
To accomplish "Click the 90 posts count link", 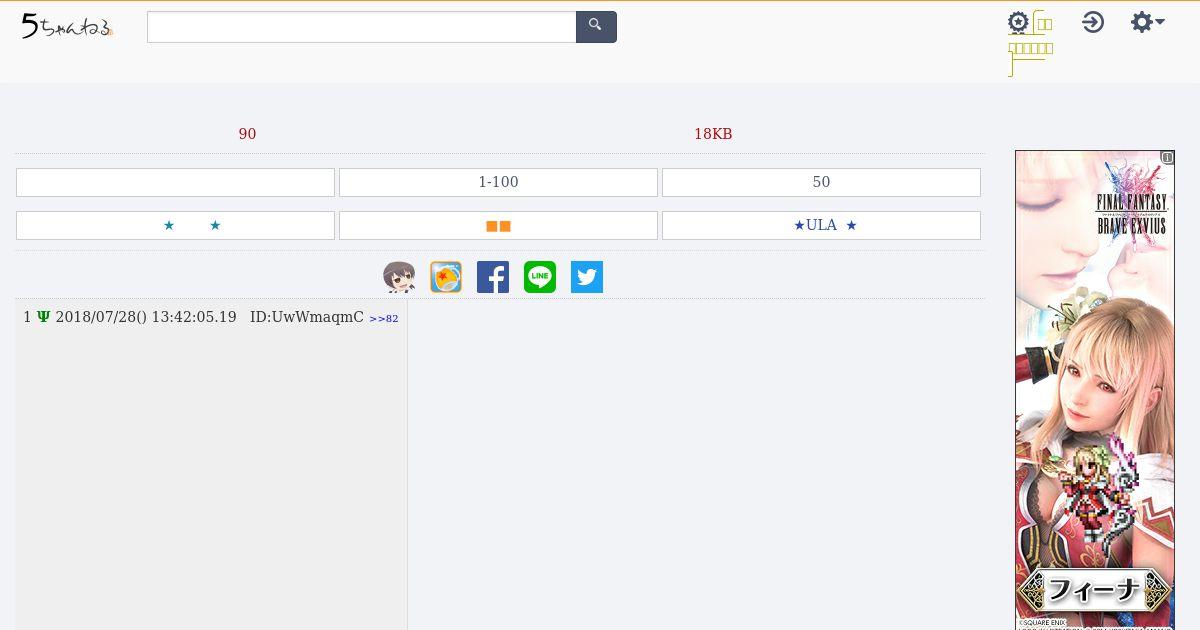I will [247, 134].
